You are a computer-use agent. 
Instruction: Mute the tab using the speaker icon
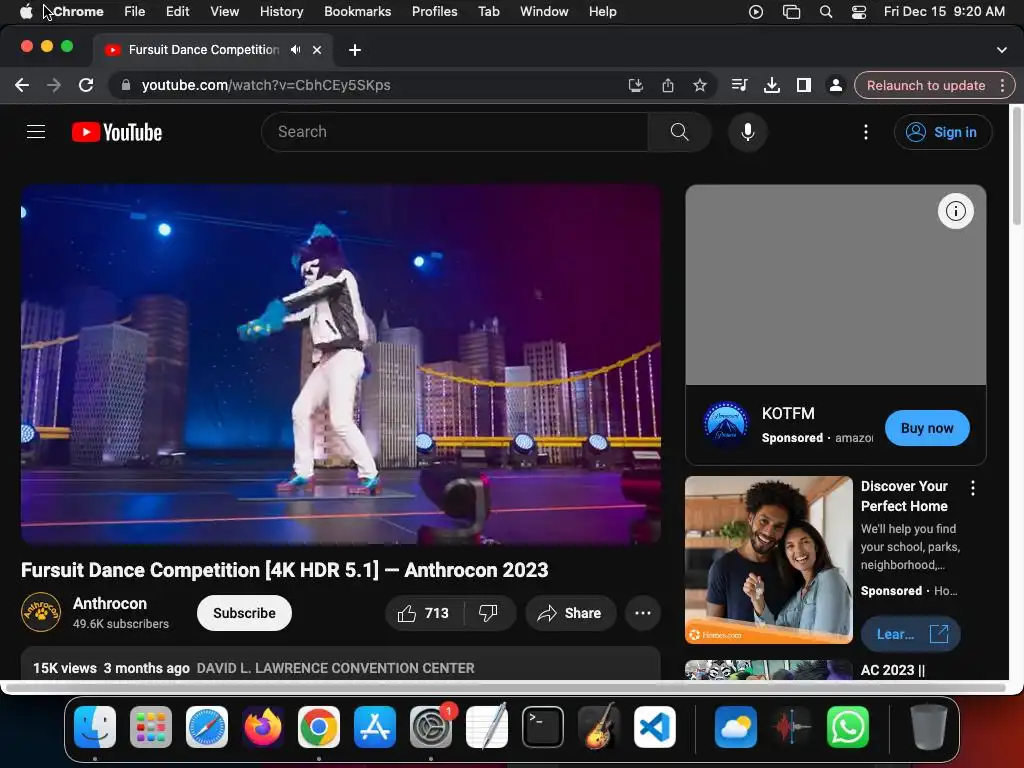[296, 49]
